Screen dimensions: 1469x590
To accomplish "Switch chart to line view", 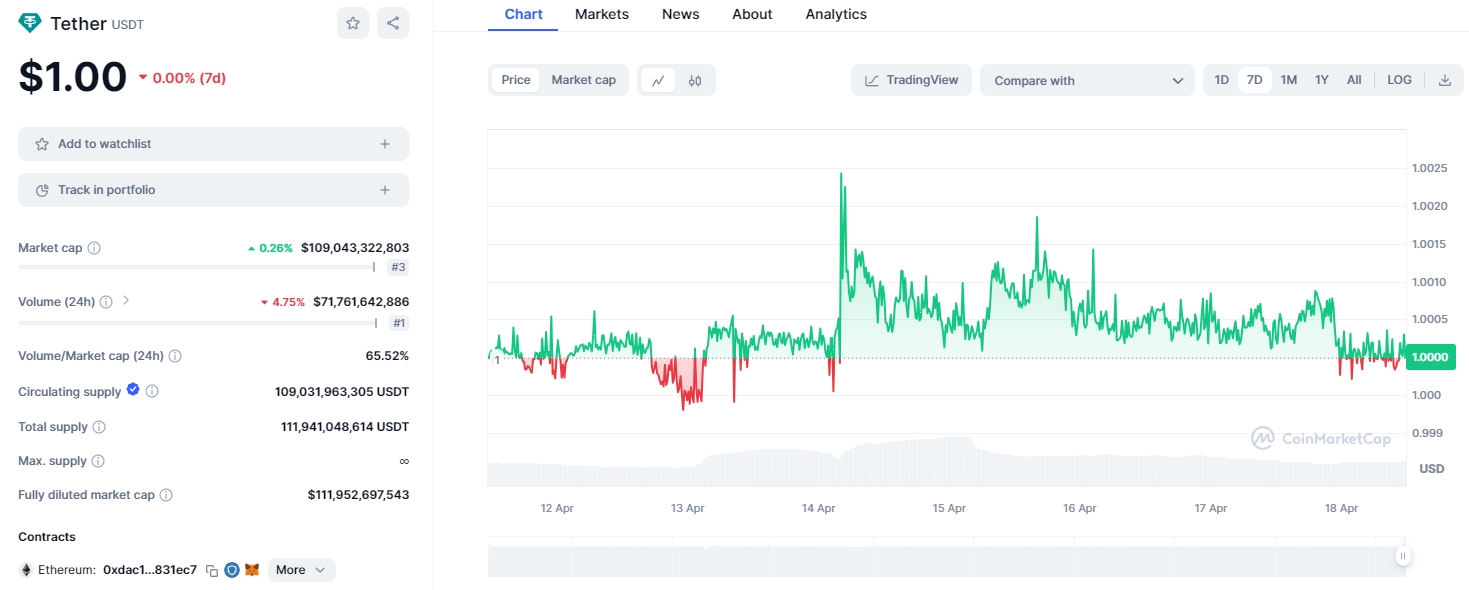I will (658, 80).
